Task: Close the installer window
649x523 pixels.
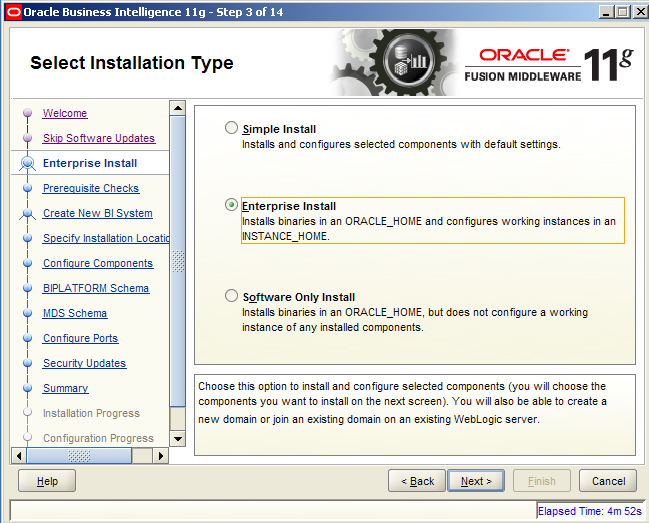Action: (639, 12)
